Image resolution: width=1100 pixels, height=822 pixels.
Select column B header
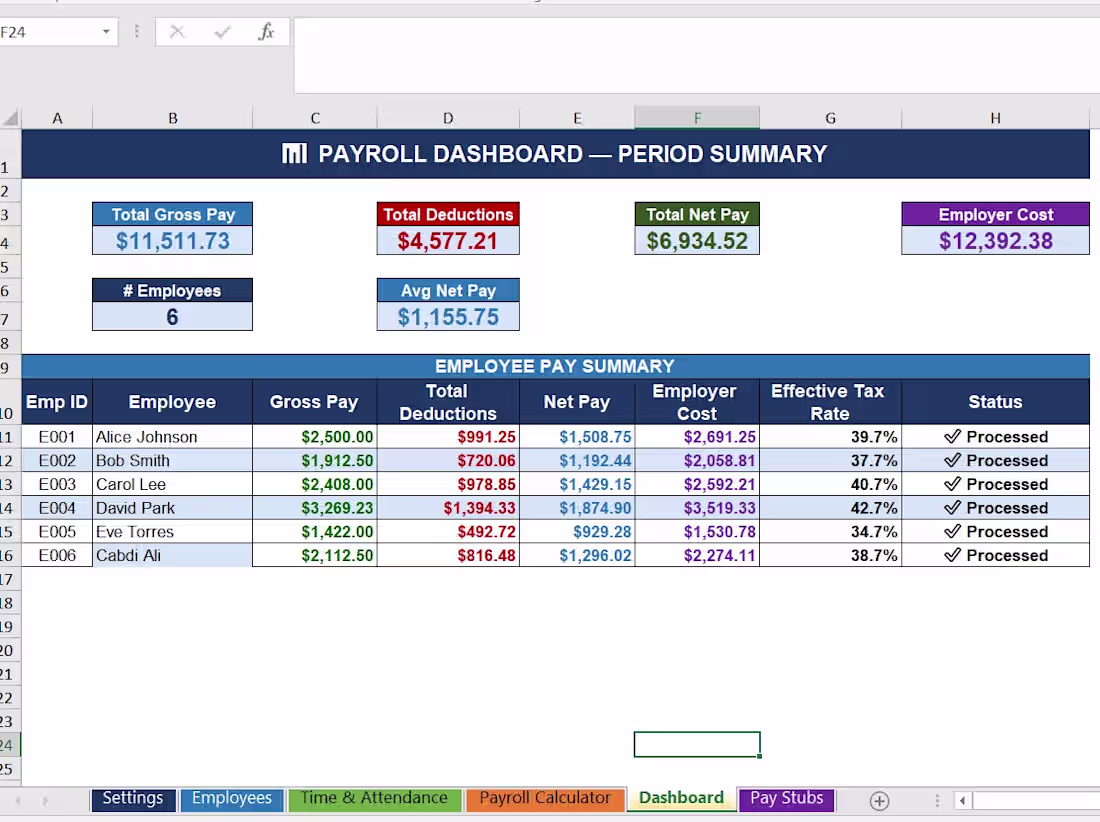173,118
